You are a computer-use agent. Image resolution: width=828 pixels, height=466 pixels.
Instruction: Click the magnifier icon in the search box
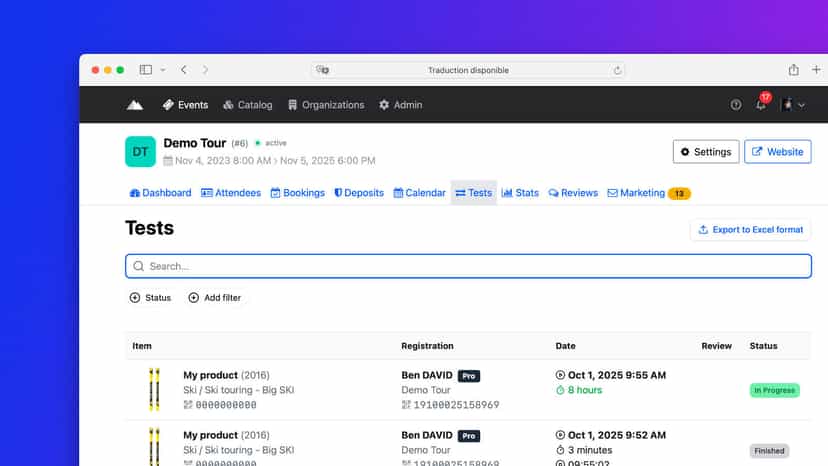pos(138,266)
